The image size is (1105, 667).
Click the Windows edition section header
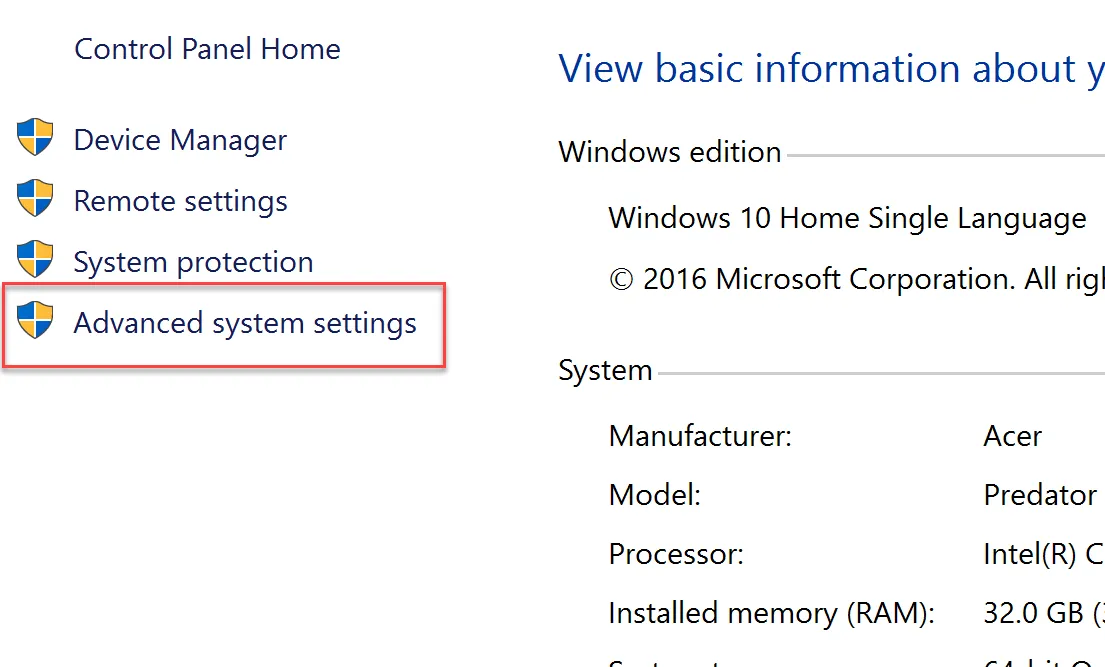669,152
